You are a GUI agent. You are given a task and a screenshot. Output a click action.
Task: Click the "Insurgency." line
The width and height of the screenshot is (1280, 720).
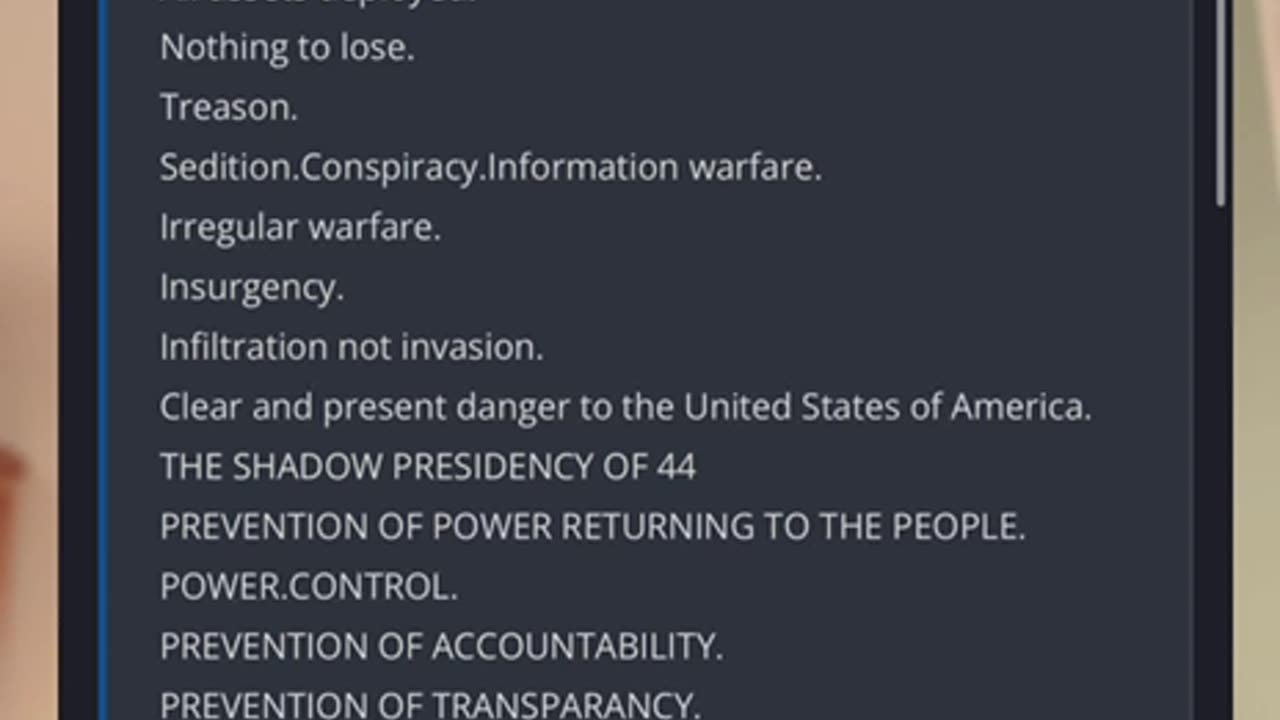pos(252,287)
